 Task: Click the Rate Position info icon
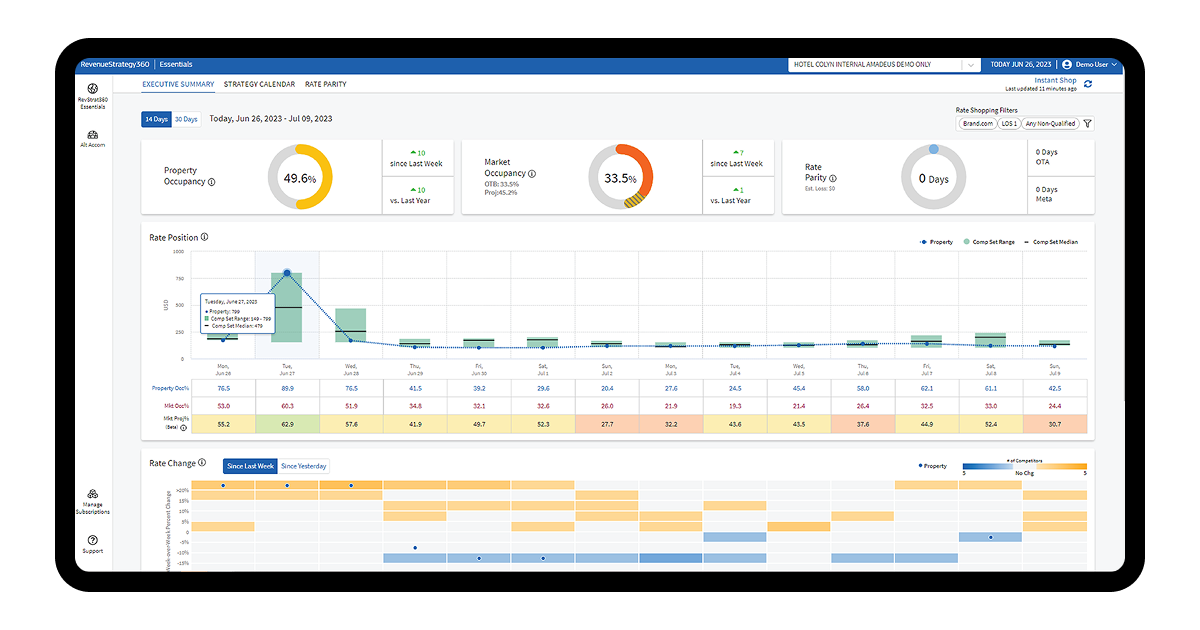(x=206, y=237)
